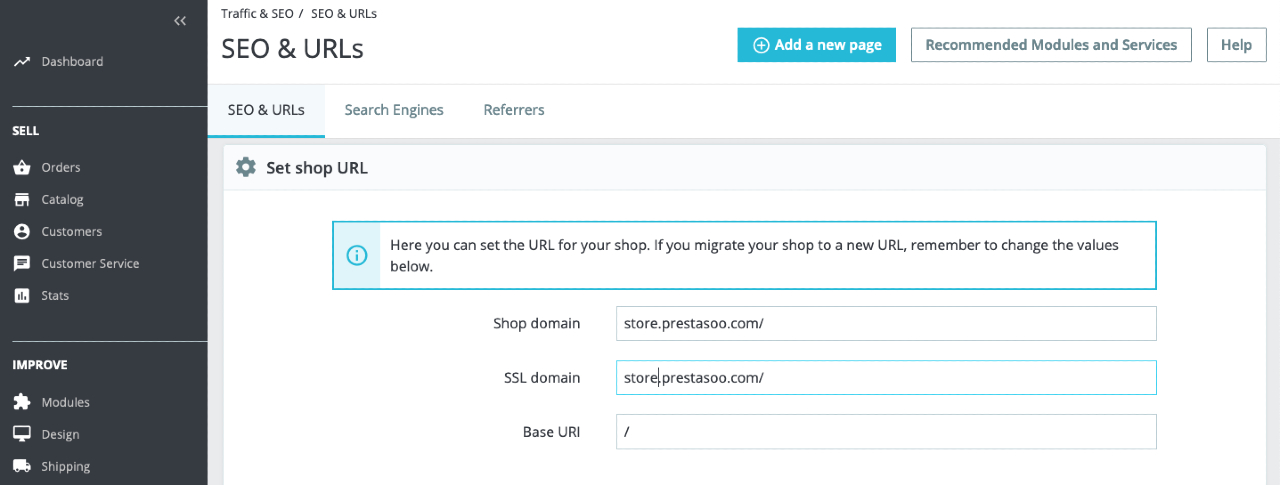Click the Set shop URL panel heading

pyautogui.click(x=317, y=168)
